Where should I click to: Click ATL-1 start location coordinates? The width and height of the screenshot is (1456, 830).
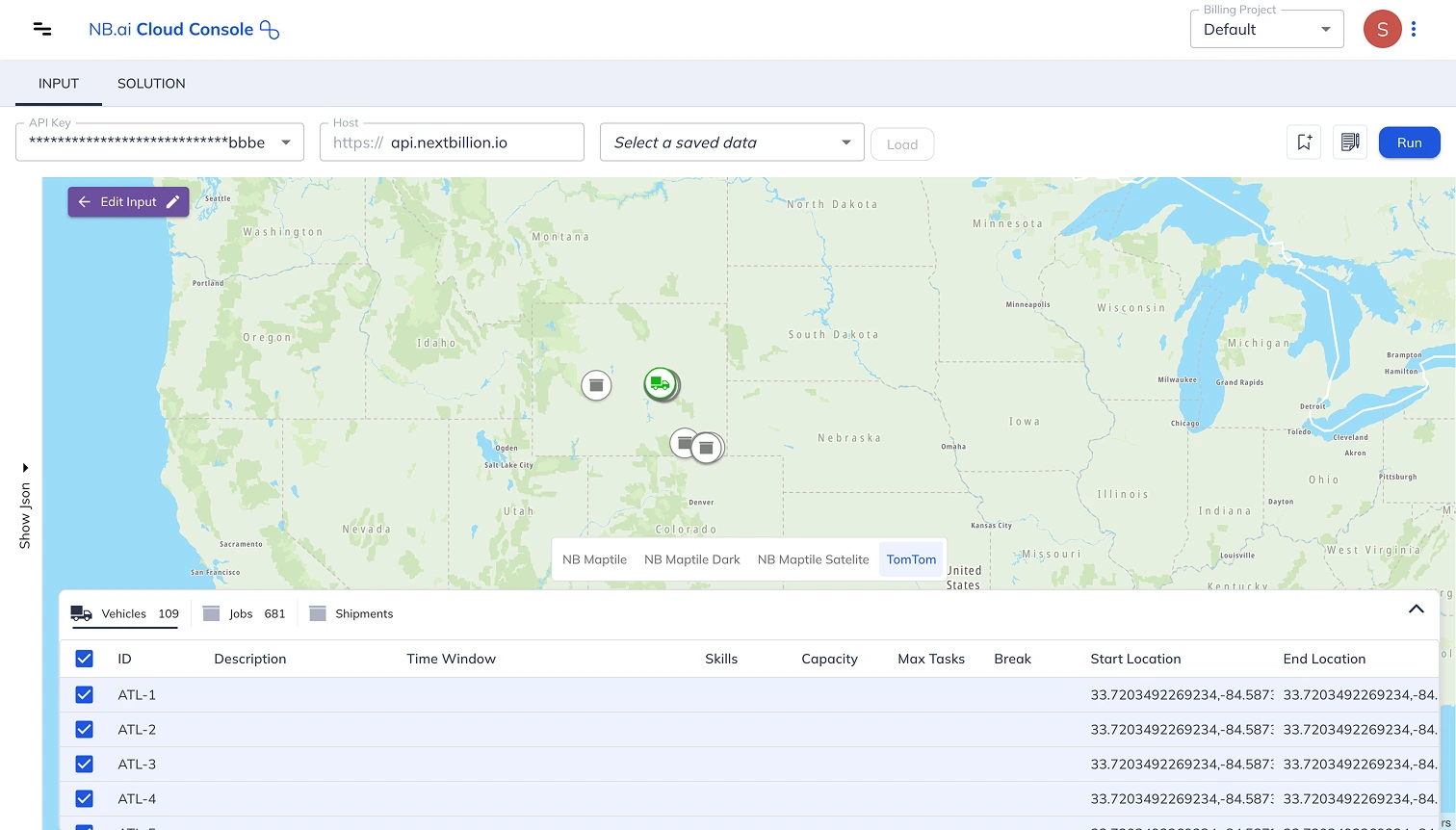tap(1183, 694)
